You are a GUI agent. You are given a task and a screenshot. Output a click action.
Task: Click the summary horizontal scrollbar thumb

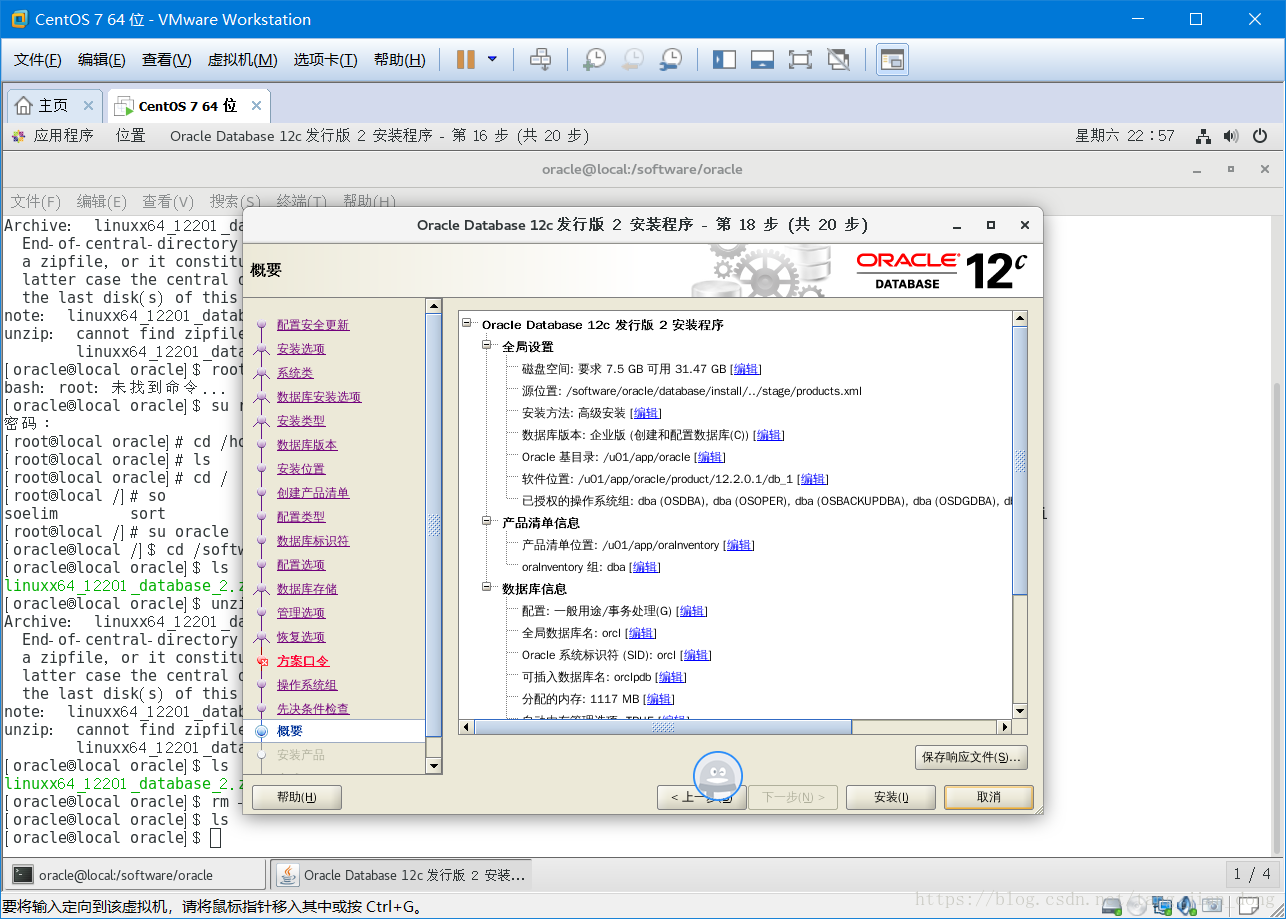663,727
